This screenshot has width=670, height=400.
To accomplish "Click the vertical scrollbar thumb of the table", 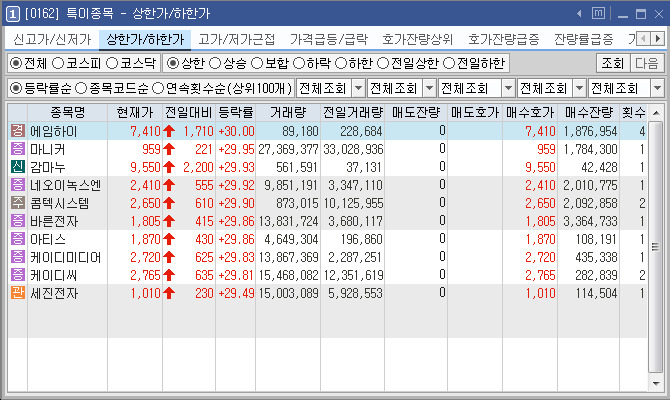I will pyautogui.click(x=656, y=247).
